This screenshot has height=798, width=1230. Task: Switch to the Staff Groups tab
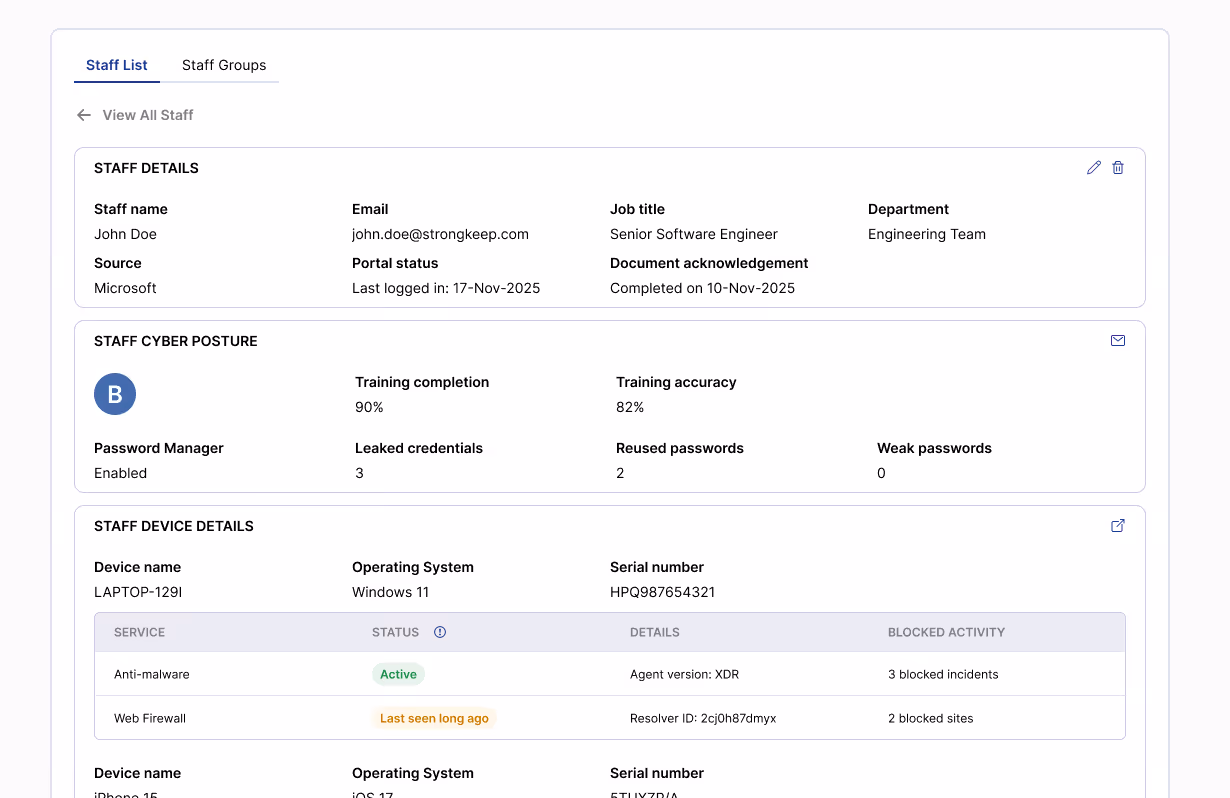pos(224,65)
